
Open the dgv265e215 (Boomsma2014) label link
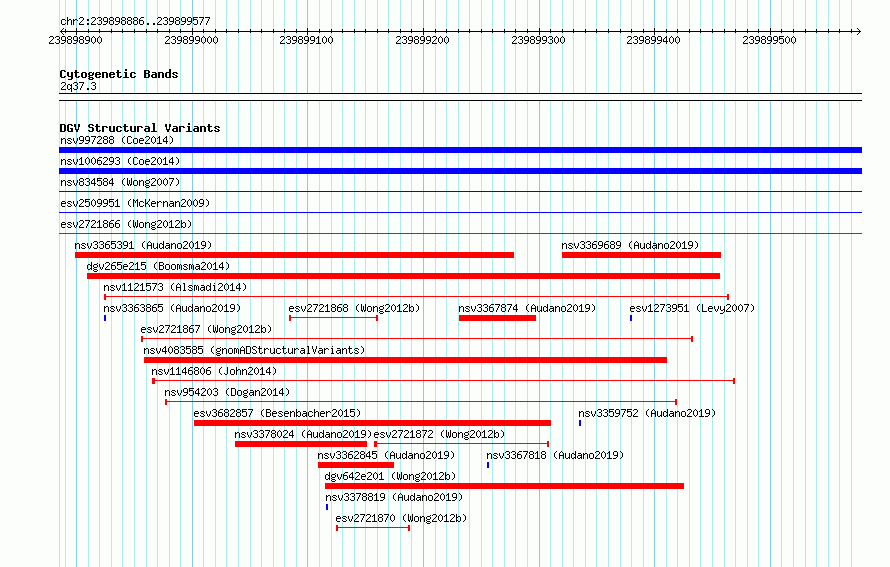(x=158, y=266)
